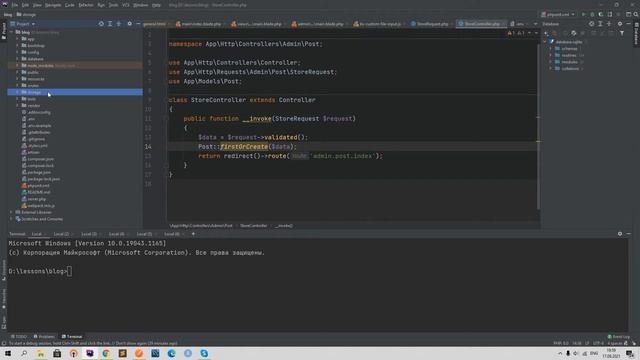Viewport: 640px width, 360px height.
Task: Select the node_modules folder
Action: 75,65
